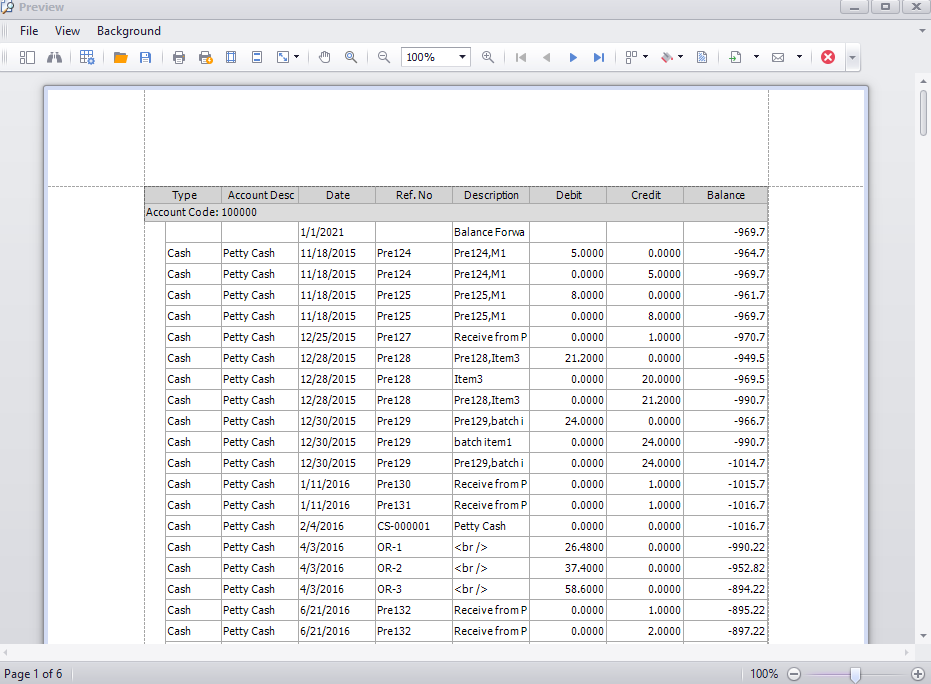The height and width of the screenshot is (684, 931).
Task: Open Page Setup icon
Action: click(x=231, y=58)
